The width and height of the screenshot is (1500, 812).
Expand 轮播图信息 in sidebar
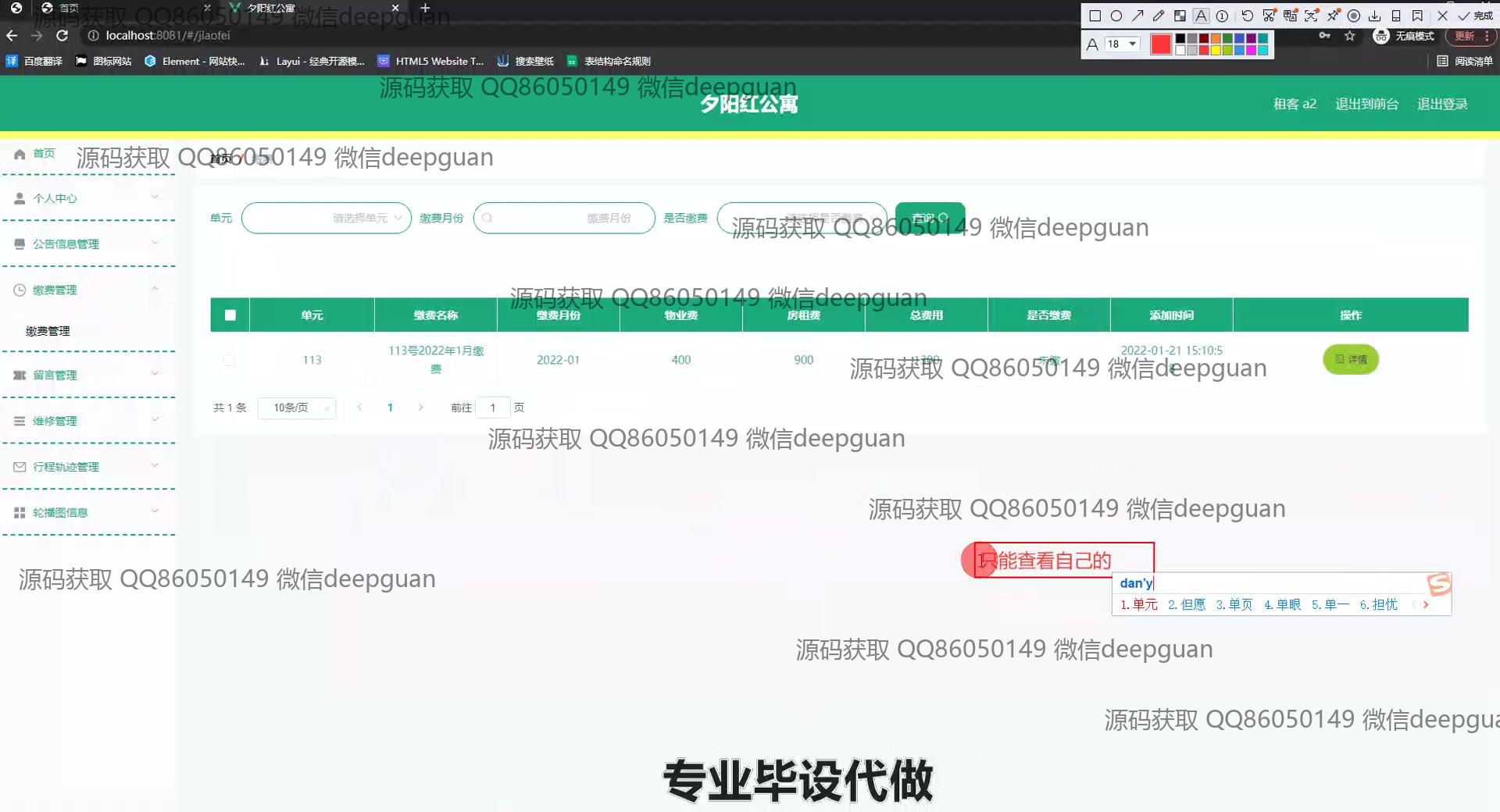click(87, 512)
